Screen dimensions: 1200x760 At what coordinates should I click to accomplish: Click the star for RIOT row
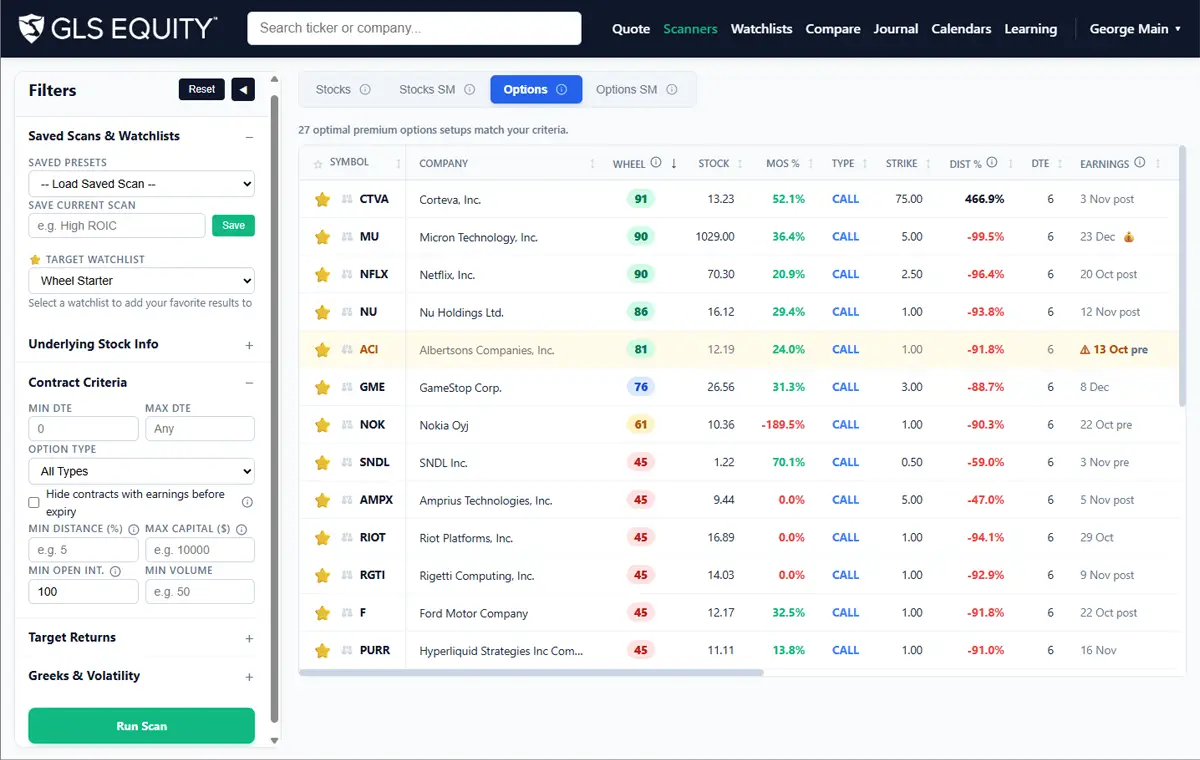pos(322,538)
